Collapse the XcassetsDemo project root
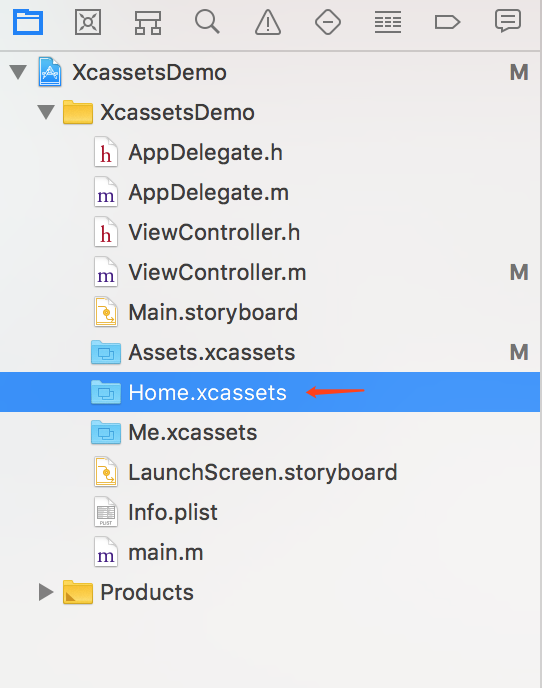 tap(18, 72)
